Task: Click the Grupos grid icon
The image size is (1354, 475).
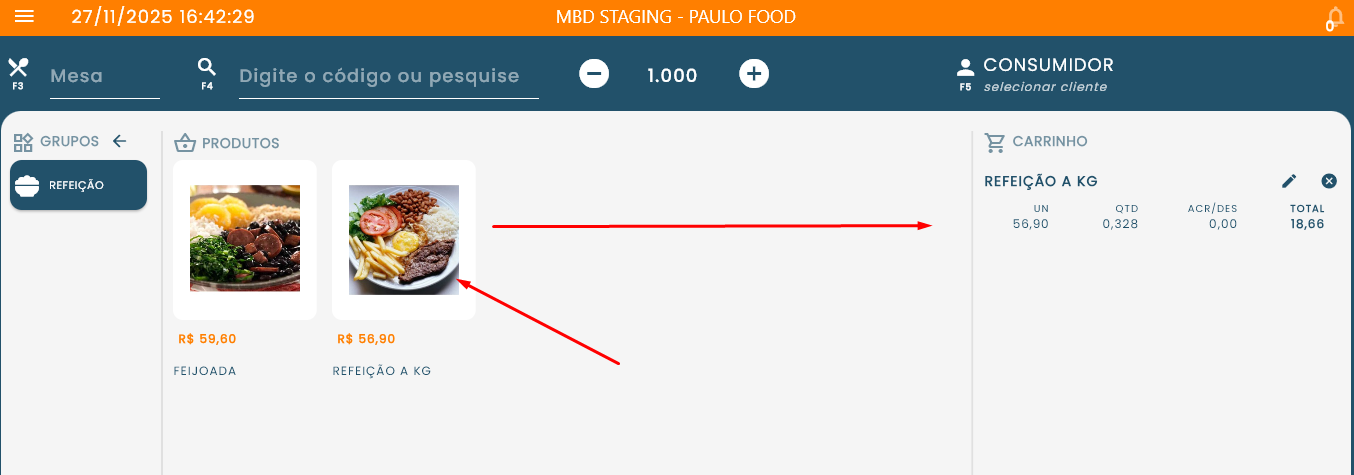Action: click(23, 142)
